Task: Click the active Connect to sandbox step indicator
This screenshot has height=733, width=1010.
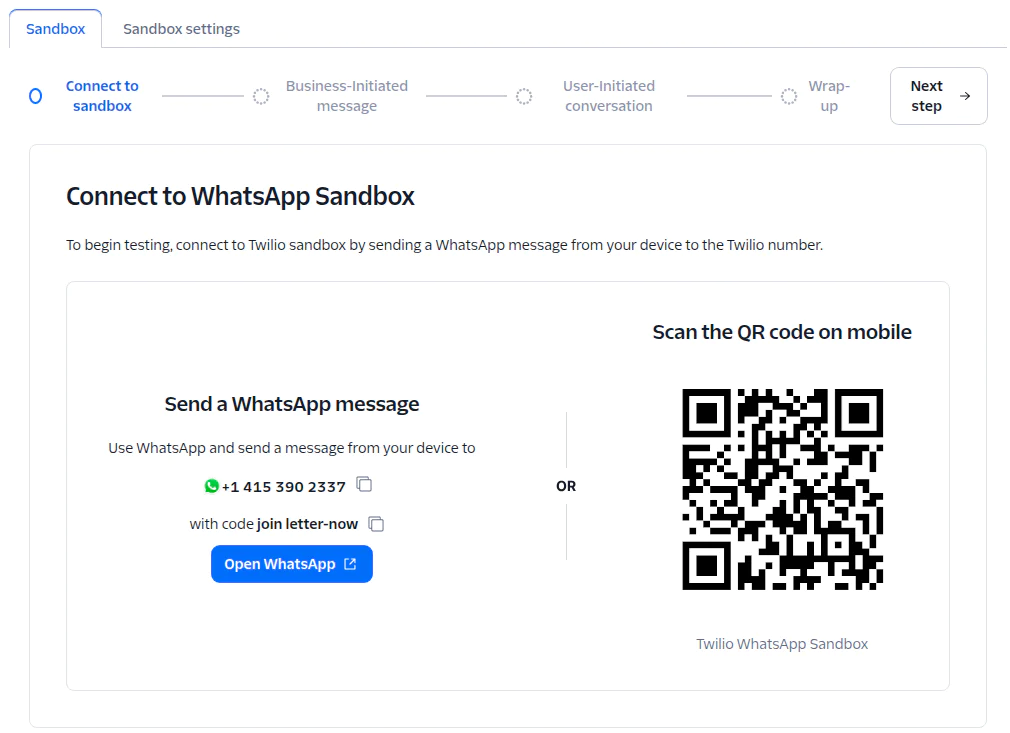Action: point(35,95)
